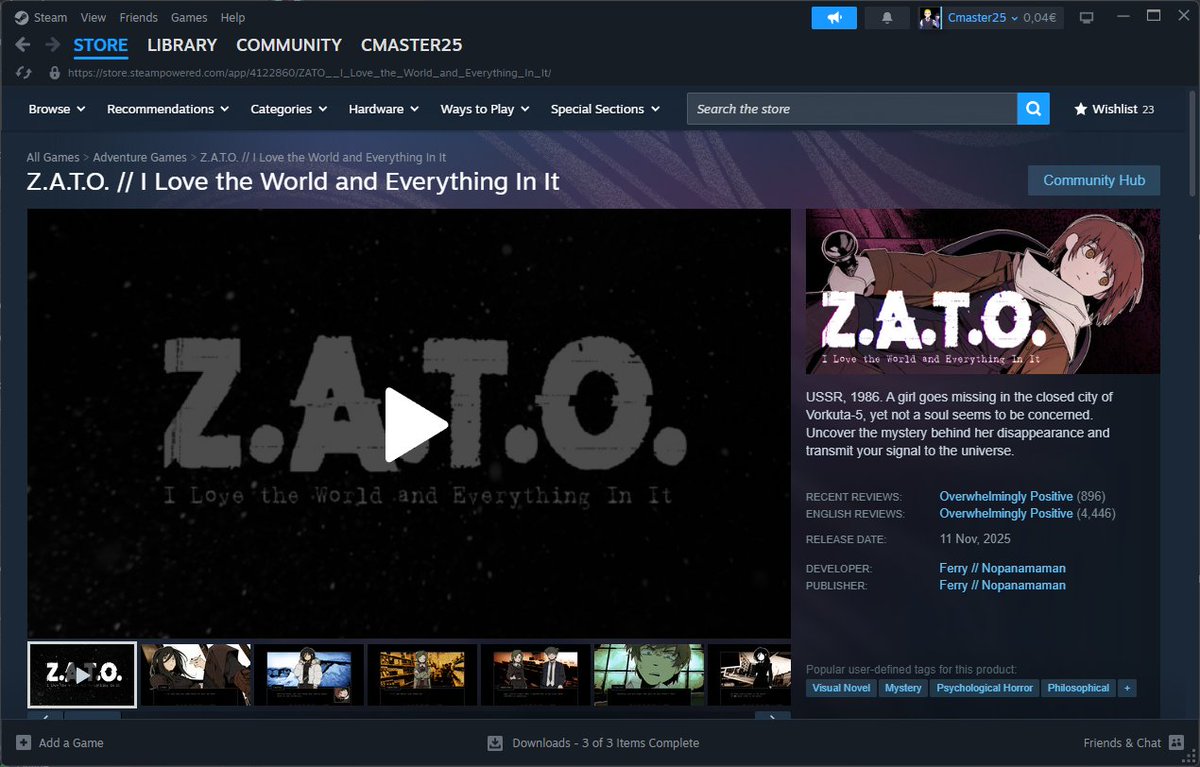The width and height of the screenshot is (1200, 767).
Task: Reload the page with the refresh icon
Action: point(23,73)
